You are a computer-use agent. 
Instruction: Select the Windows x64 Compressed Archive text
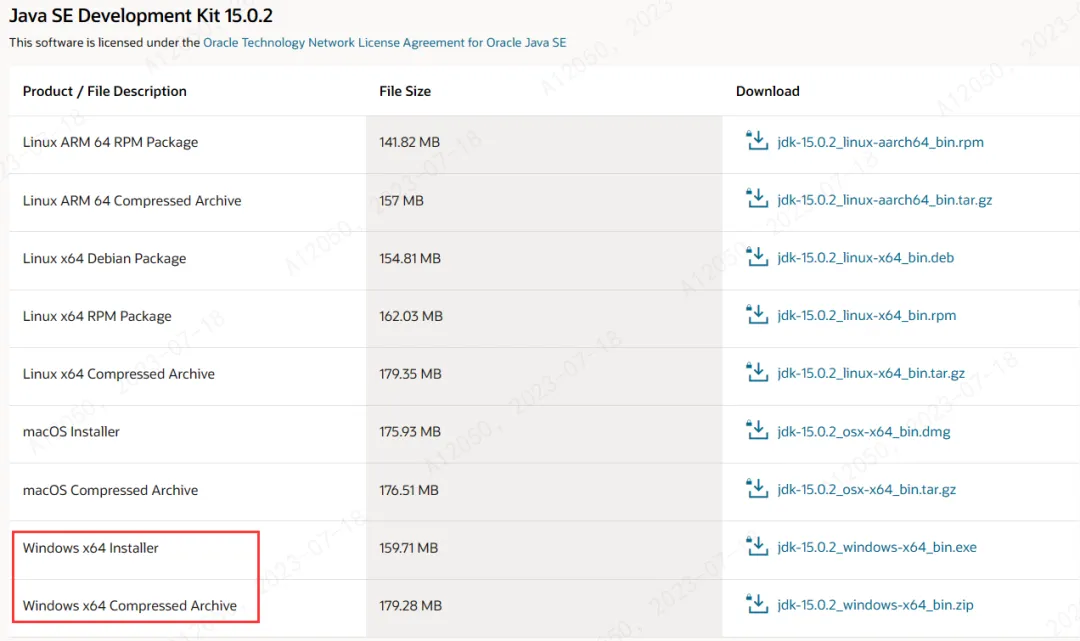click(x=129, y=606)
